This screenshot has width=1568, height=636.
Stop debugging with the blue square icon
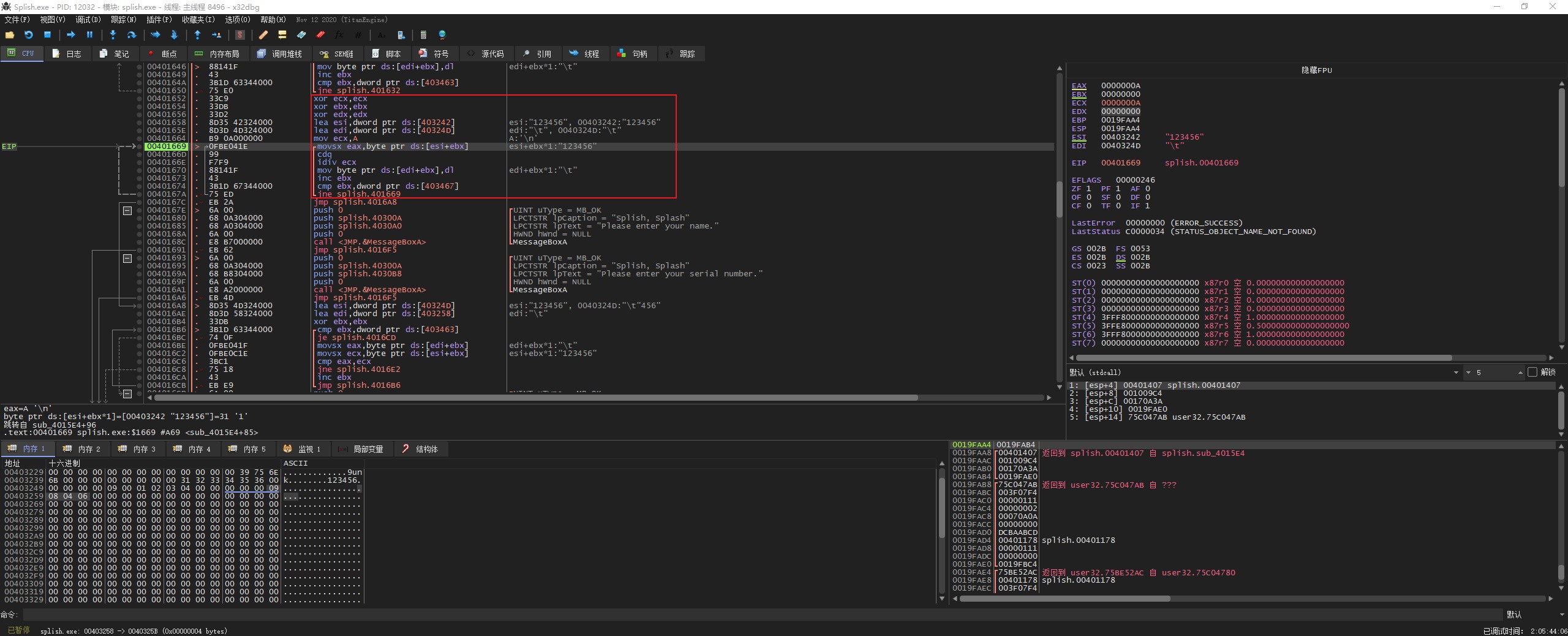click(x=47, y=35)
